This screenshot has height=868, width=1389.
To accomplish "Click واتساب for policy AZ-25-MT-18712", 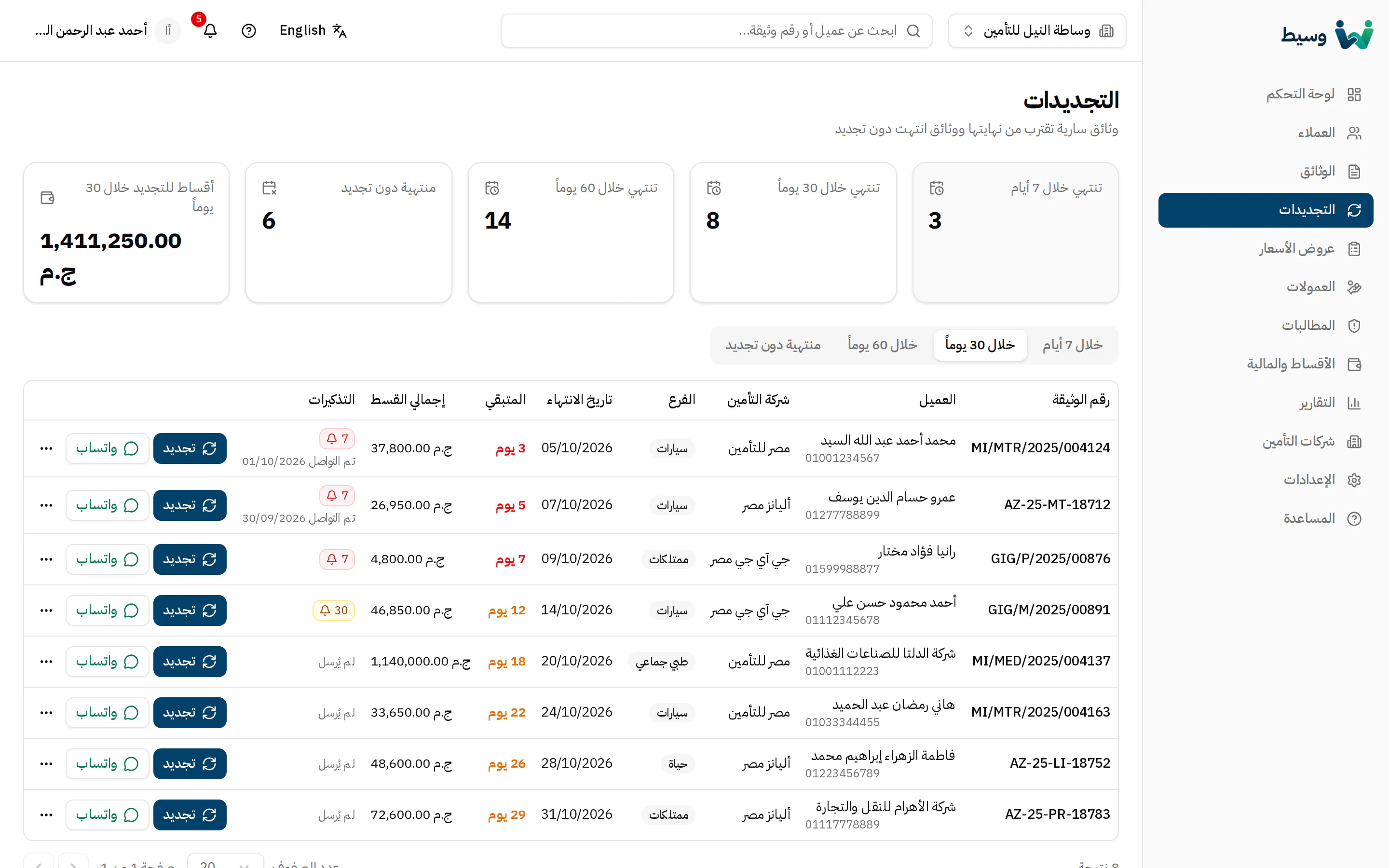I will click(x=108, y=505).
